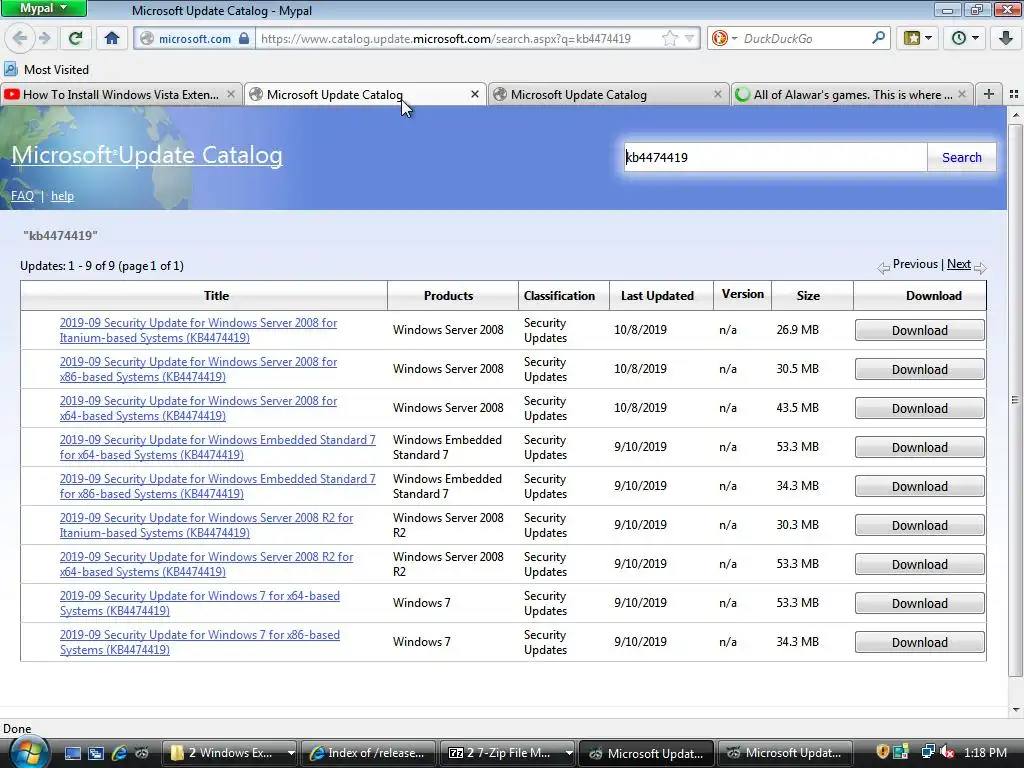The width and height of the screenshot is (1024, 768).
Task: Reload the page with the refresh icon
Action: (75, 38)
